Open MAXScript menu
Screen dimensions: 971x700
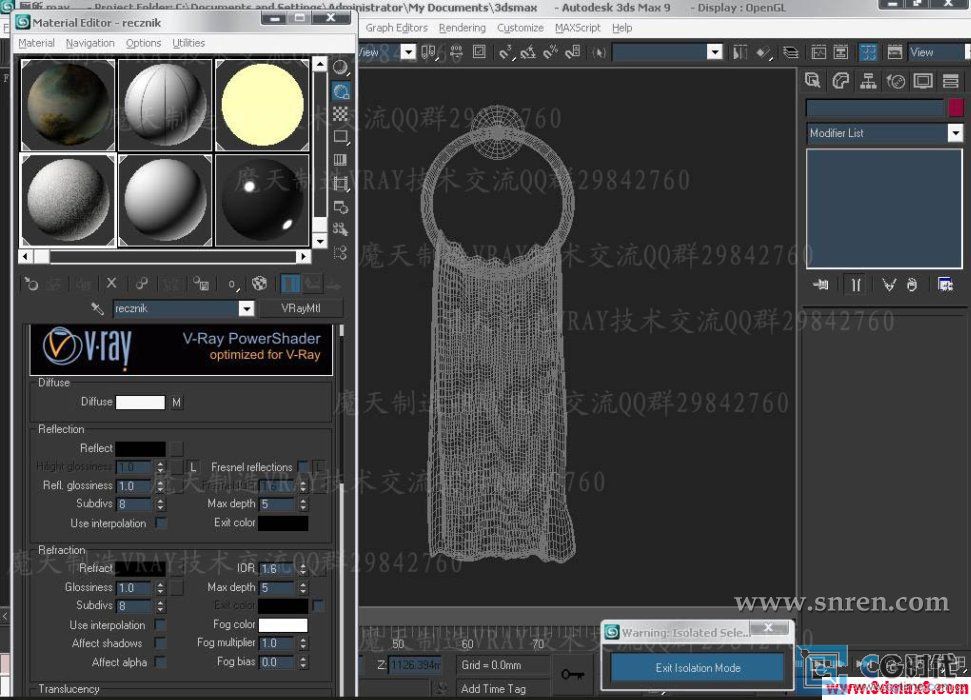click(578, 28)
